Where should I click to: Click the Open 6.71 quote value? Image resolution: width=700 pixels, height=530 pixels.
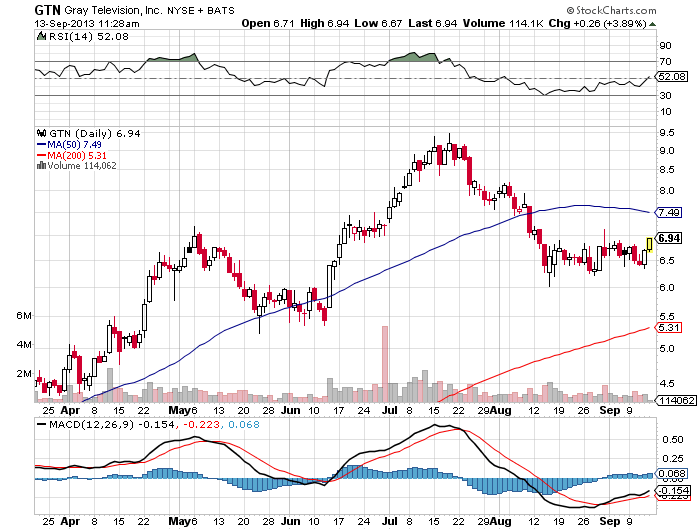(x=268, y=23)
